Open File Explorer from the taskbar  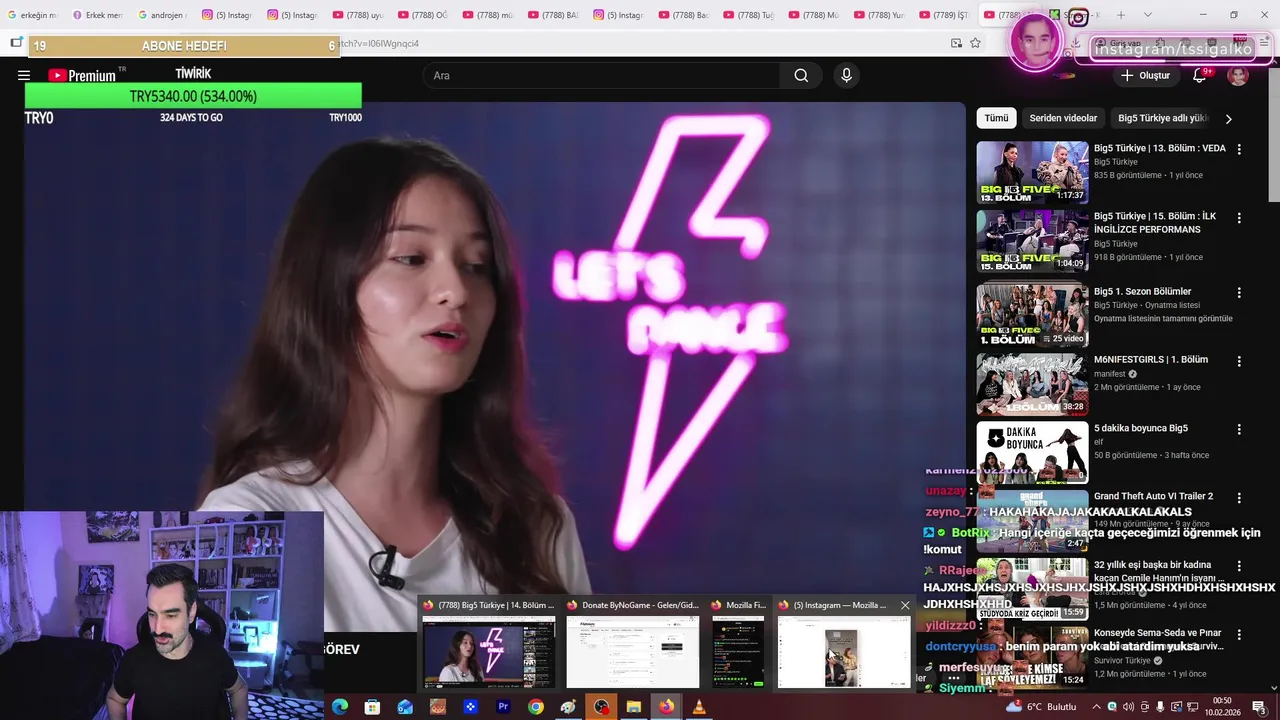coord(633,707)
